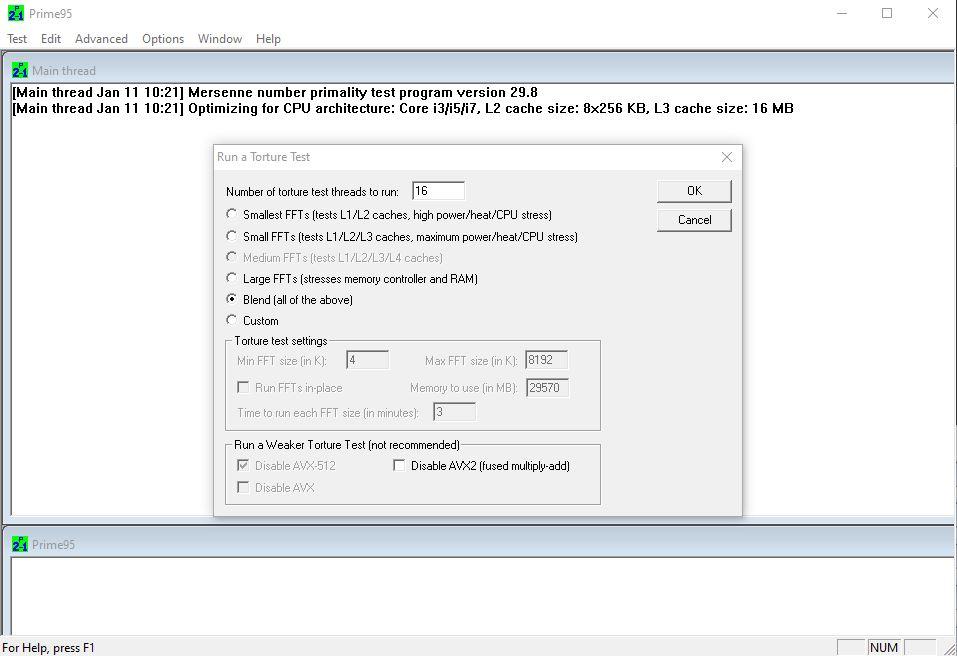Open the Help menu
This screenshot has height=656, width=957.
point(268,39)
